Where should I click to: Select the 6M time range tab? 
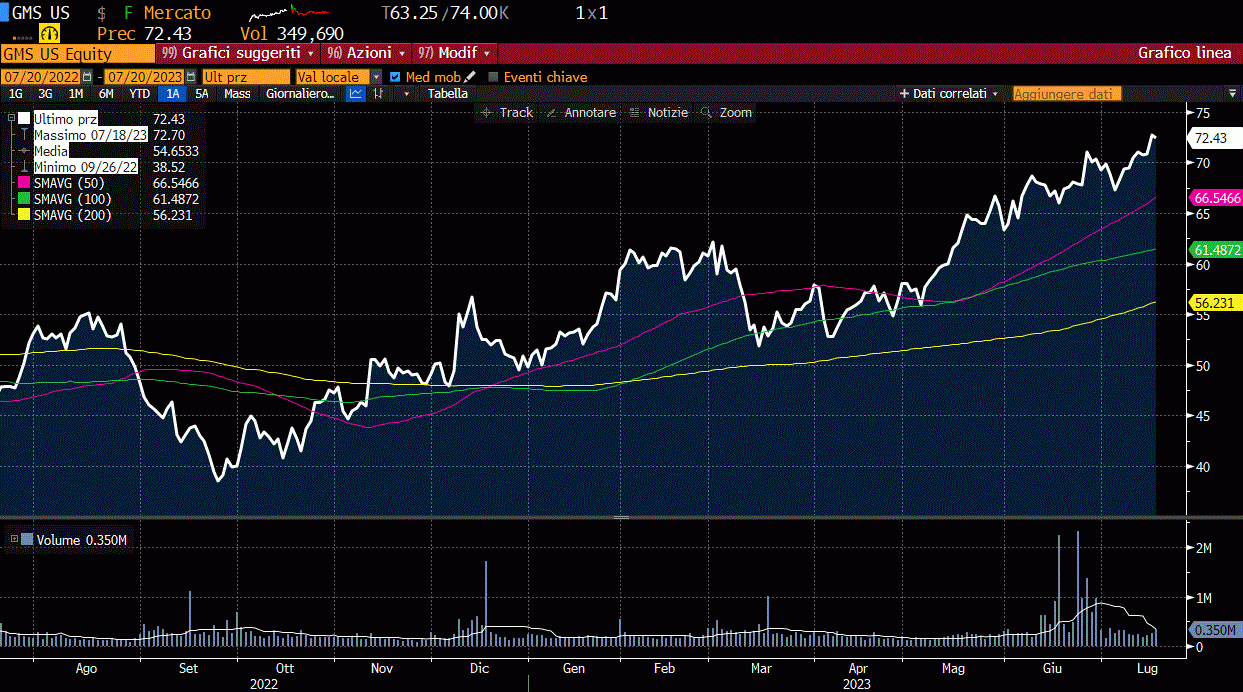coord(106,94)
